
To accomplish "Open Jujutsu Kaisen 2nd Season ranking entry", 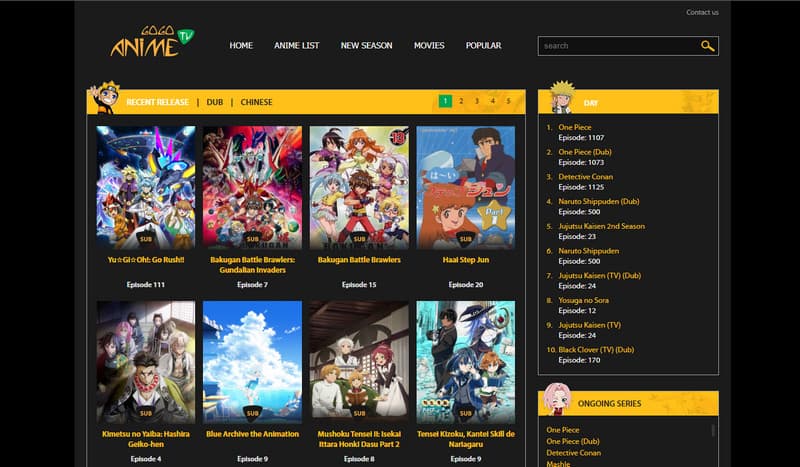I will click(602, 226).
